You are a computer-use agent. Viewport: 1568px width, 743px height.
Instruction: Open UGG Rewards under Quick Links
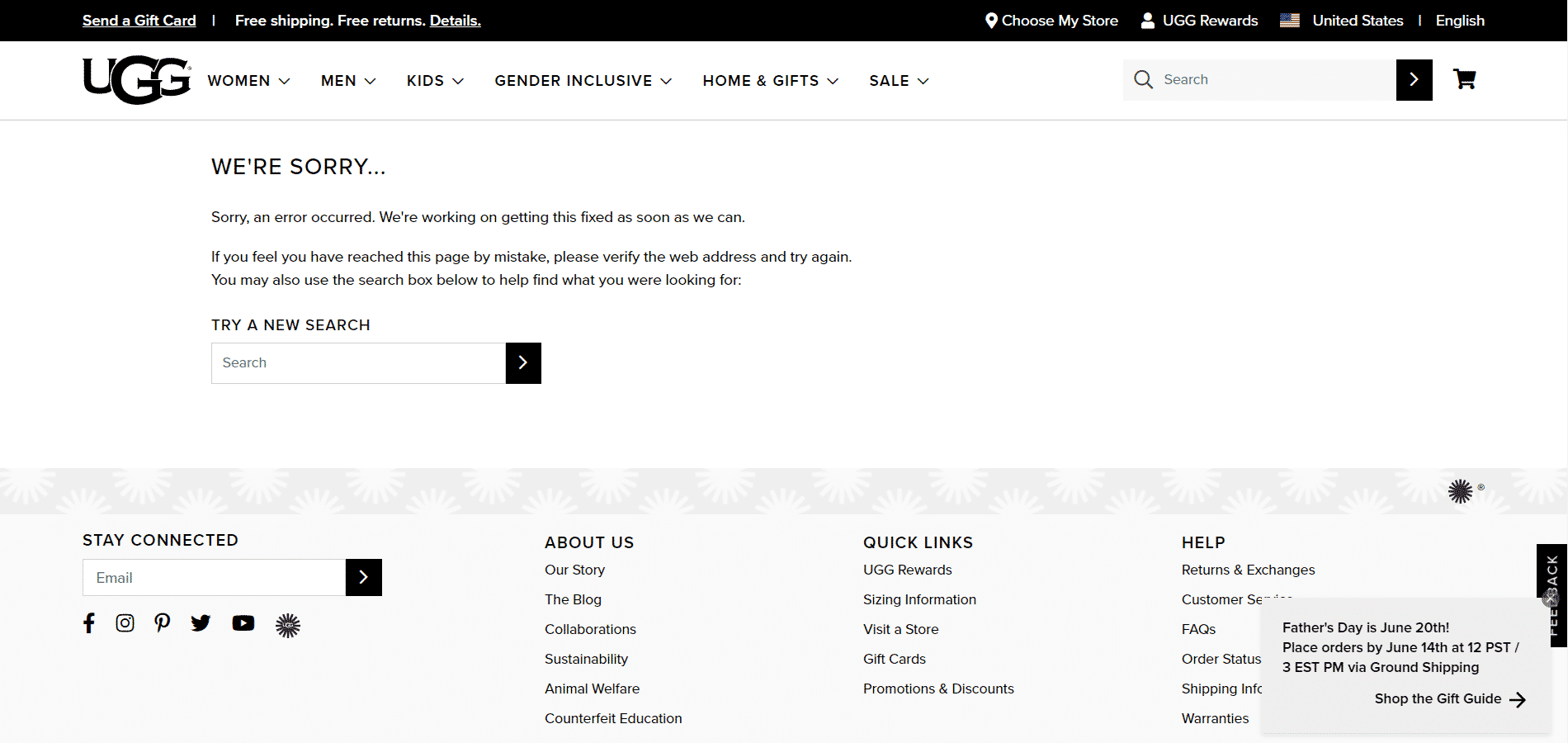[907, 570]
